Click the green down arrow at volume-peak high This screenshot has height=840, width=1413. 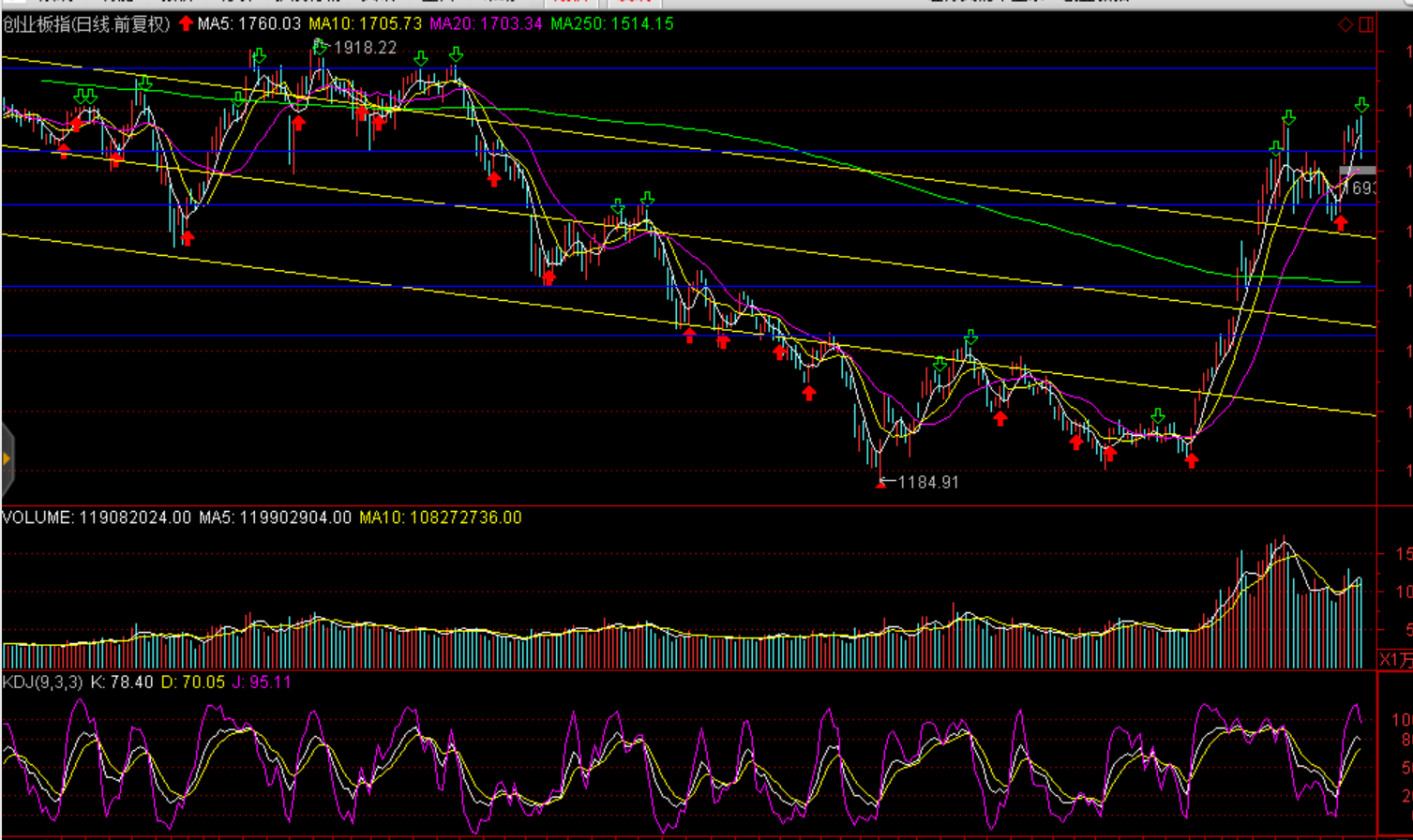coord(1289,117)
